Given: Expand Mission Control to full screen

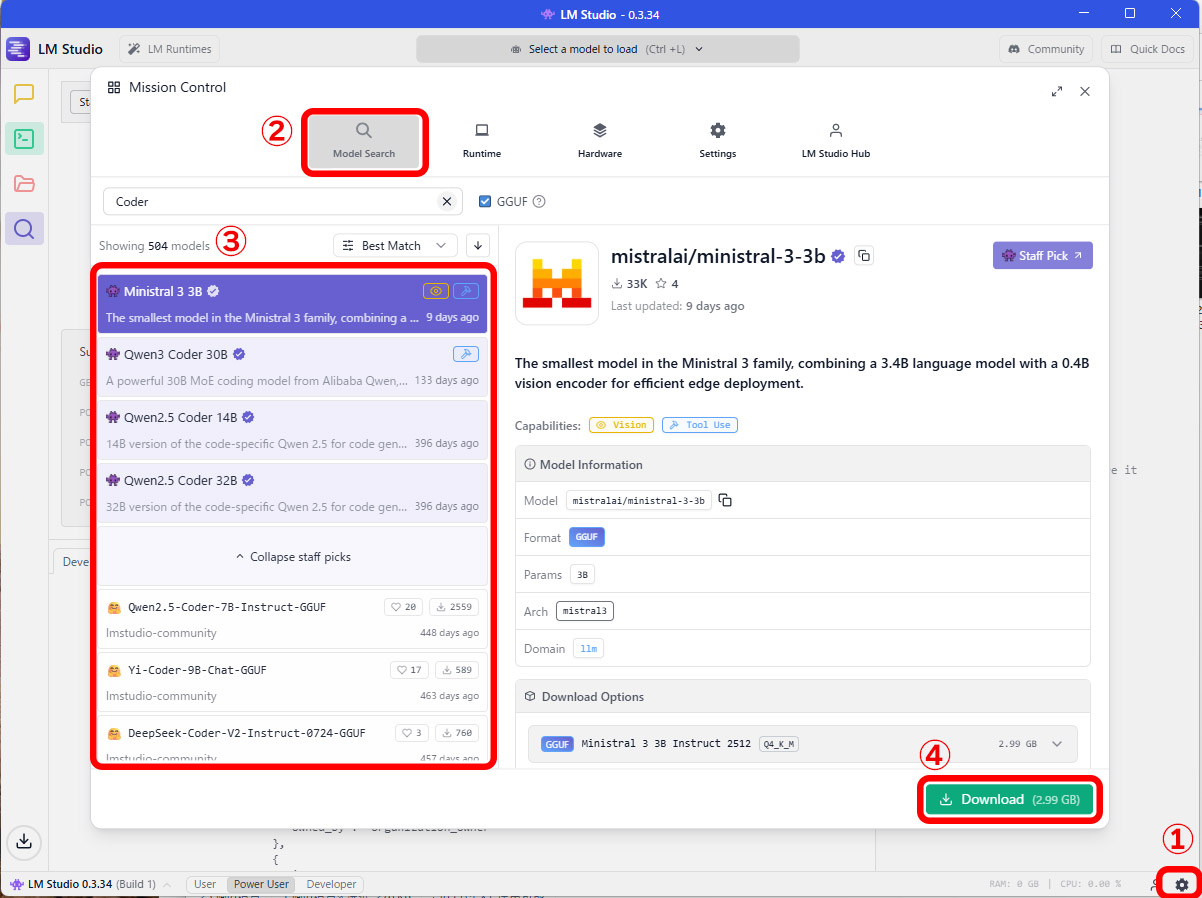Looking at the screenshot, I should click(1057, 91).
